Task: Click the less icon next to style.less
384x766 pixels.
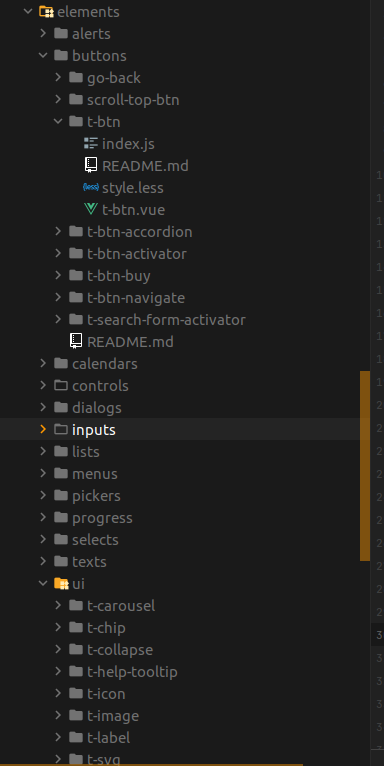Action: [x=91, y=188]
